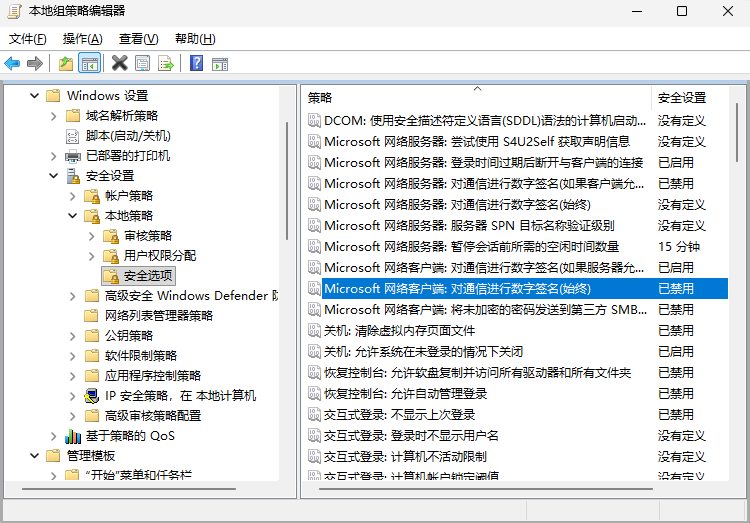
Task: Expand the 公钥策略 tree node
Action: coord(73,336)
